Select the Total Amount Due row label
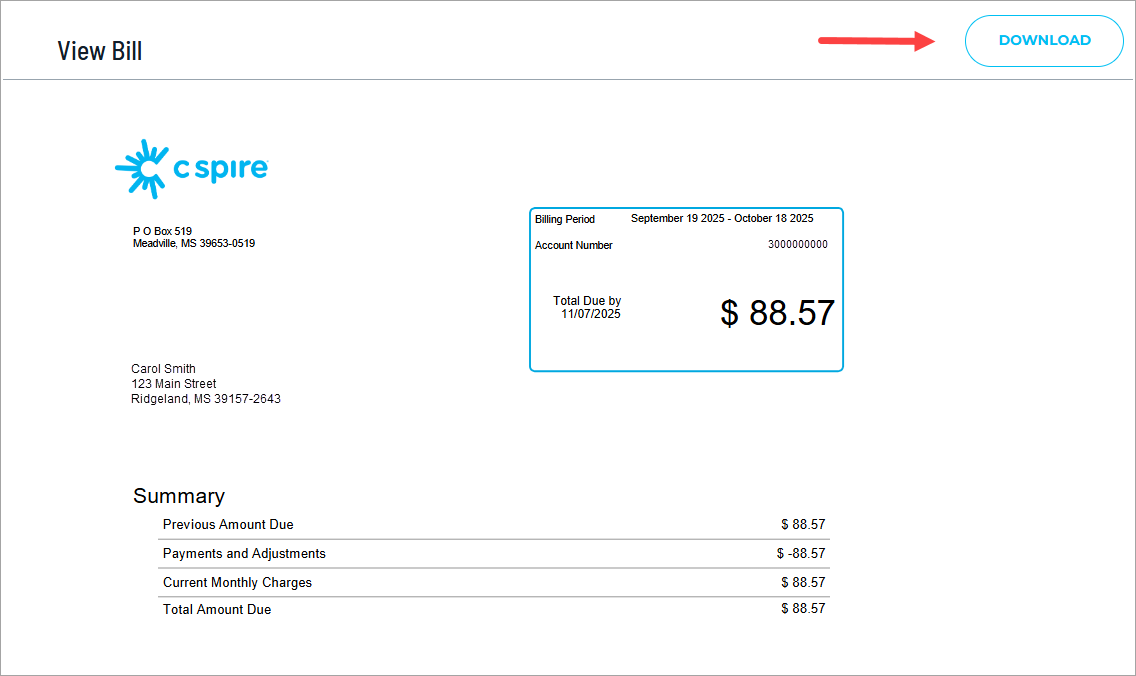The image size is (1136, 676). 217,610
